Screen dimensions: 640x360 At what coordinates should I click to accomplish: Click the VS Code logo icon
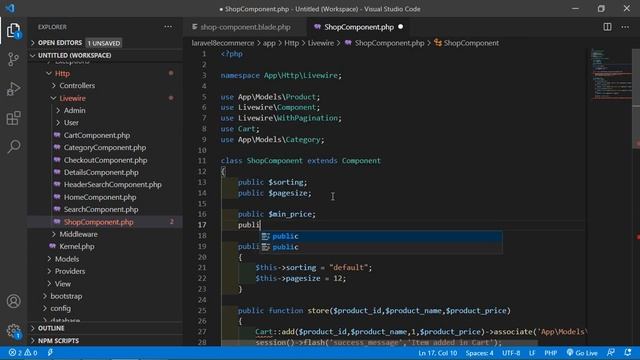pos(10,8)
